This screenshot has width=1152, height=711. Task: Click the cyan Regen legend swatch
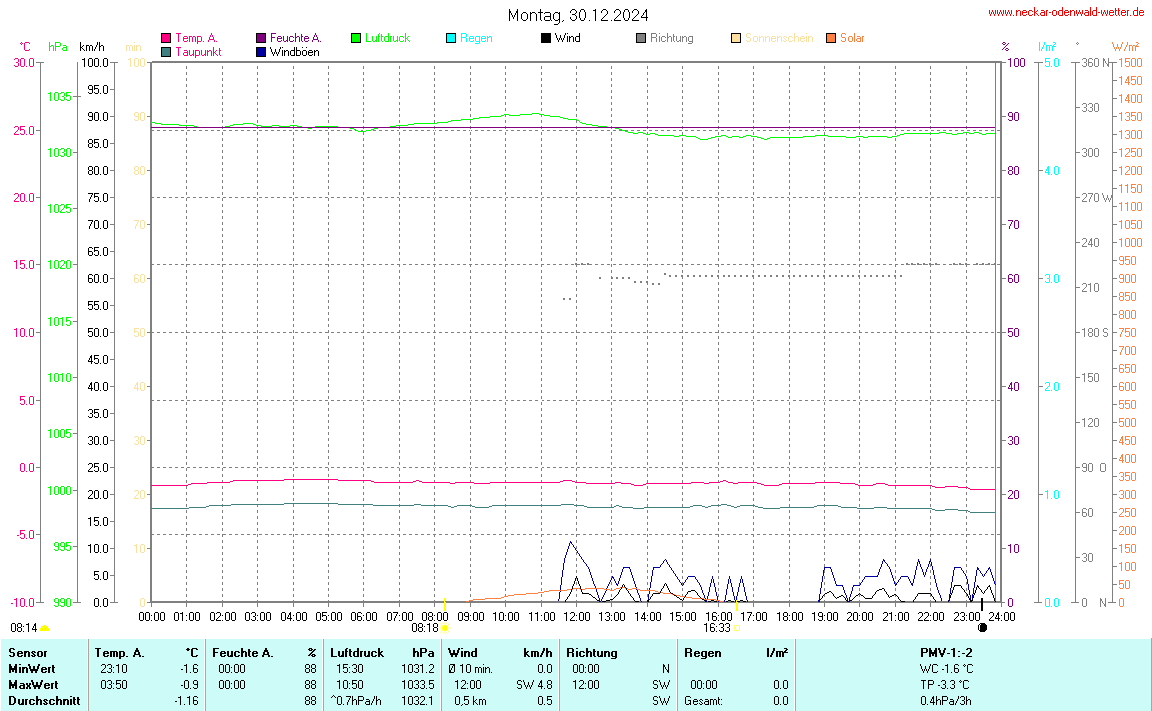[451, 38]
